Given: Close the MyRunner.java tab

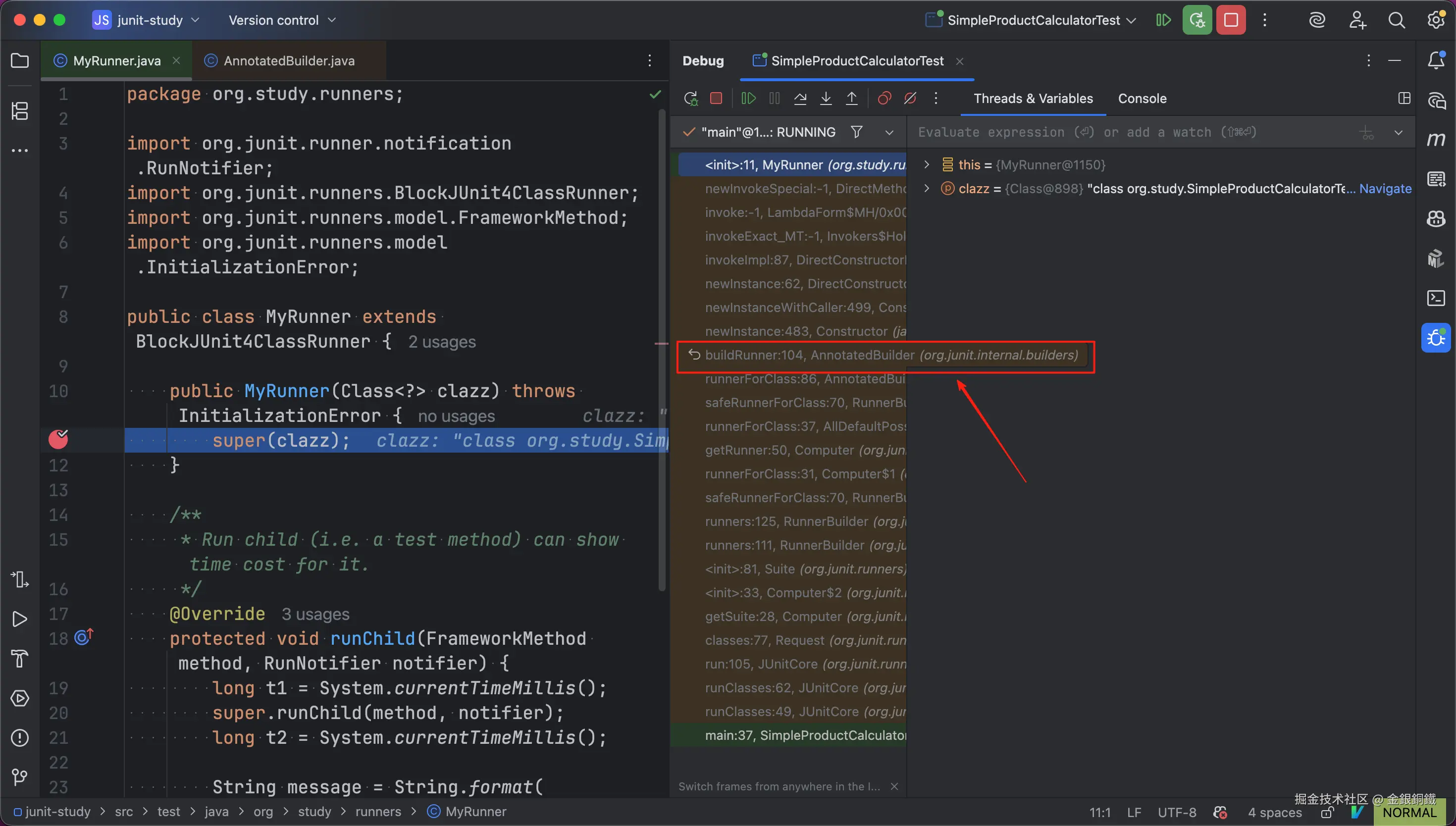Looking at the screenshot, I should point(176,60).
